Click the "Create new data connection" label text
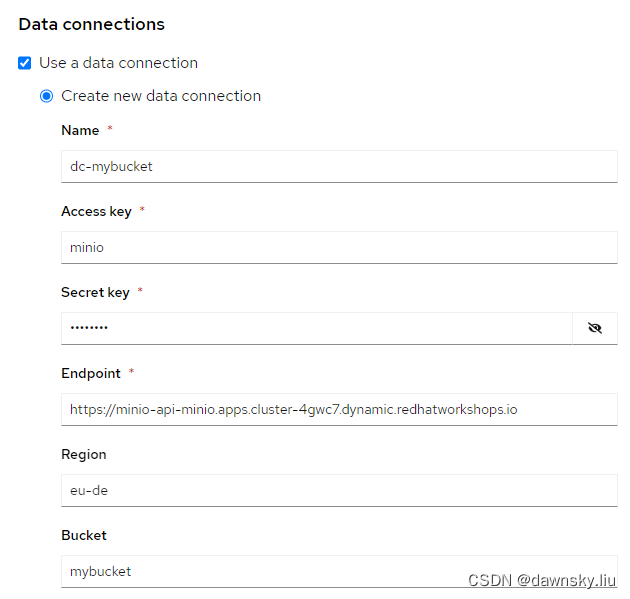This screenshot has width=630, height=599. (x=161, y=96)
